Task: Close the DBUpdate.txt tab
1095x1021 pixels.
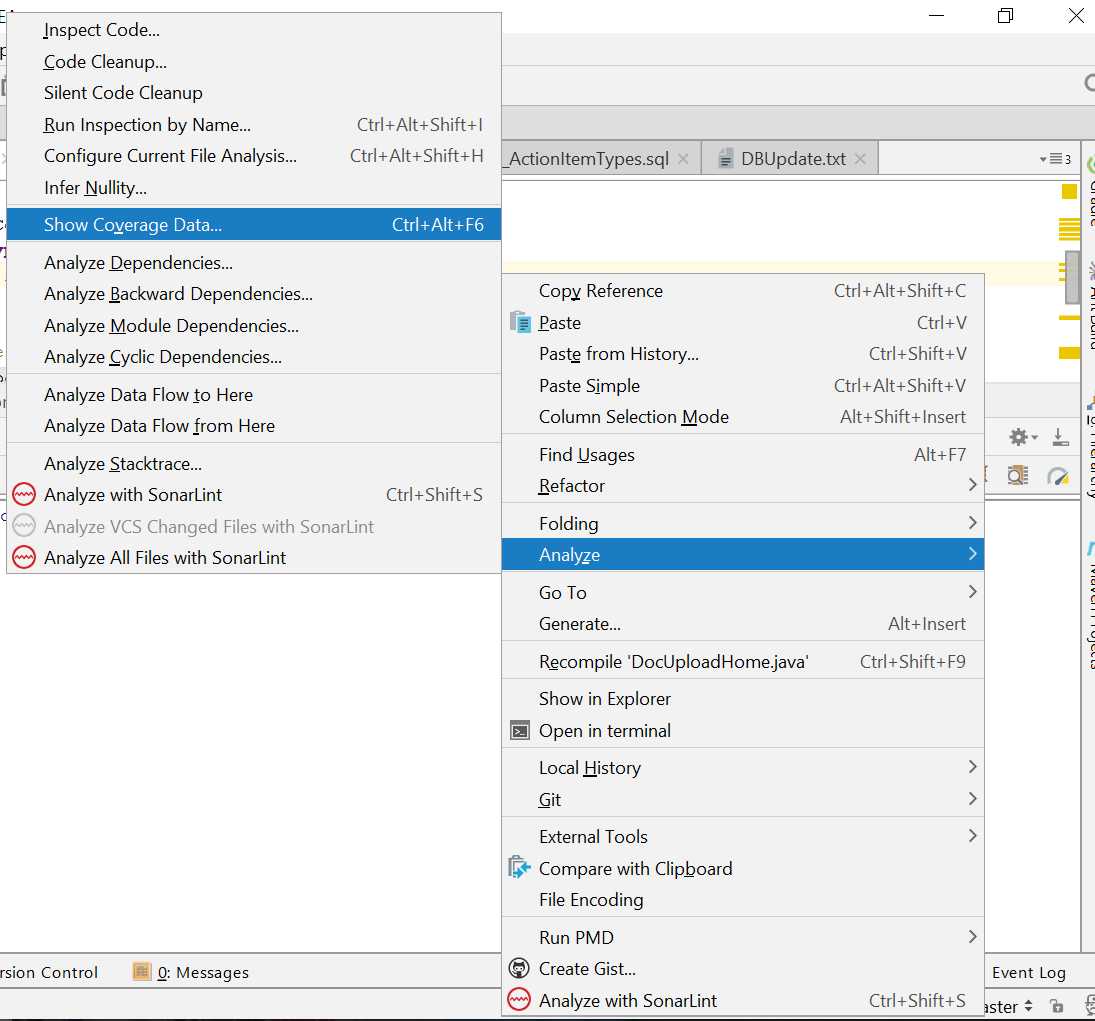Action: point(860,159)
